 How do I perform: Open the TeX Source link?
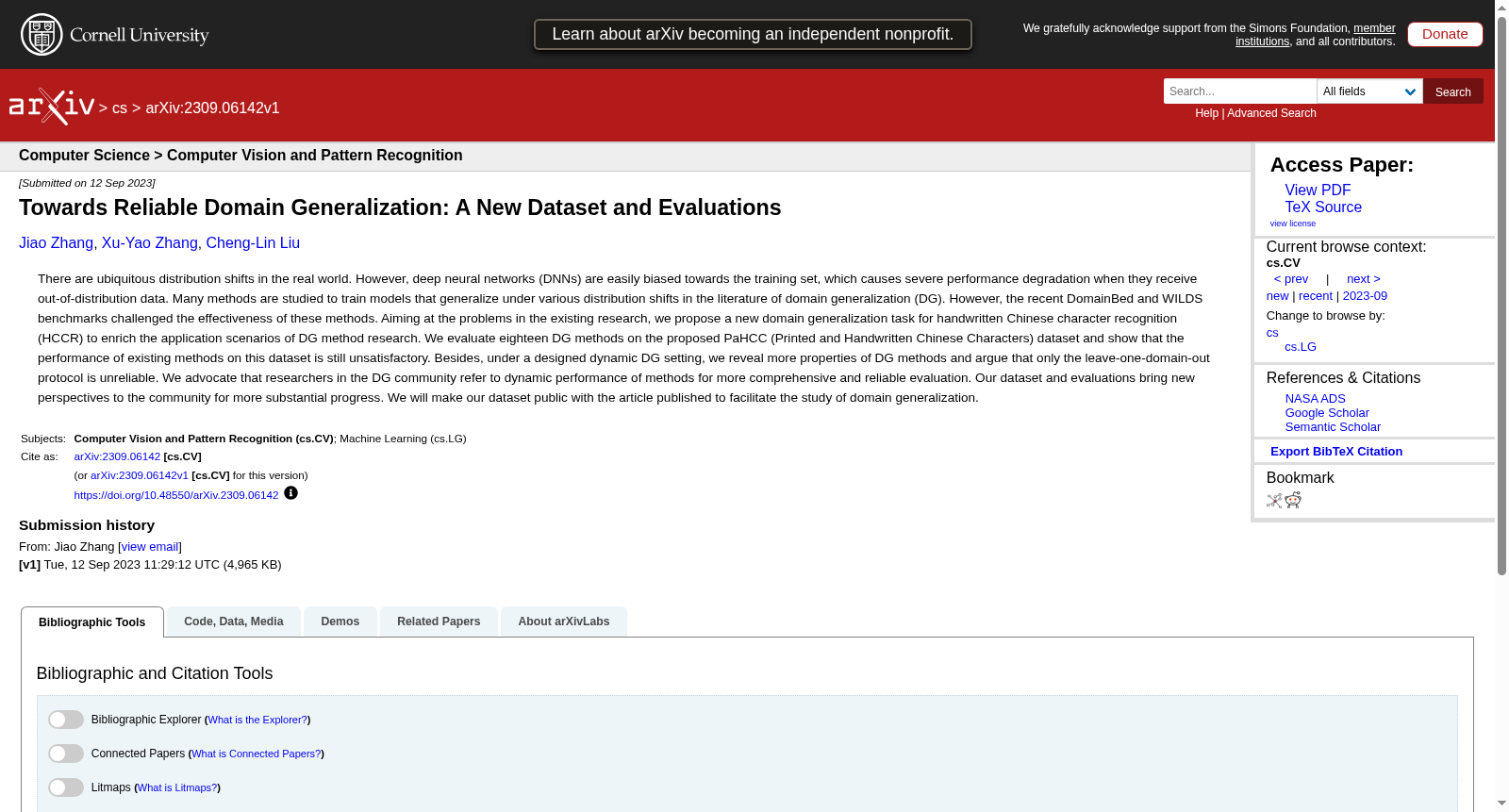click(x=1323, y=207)
